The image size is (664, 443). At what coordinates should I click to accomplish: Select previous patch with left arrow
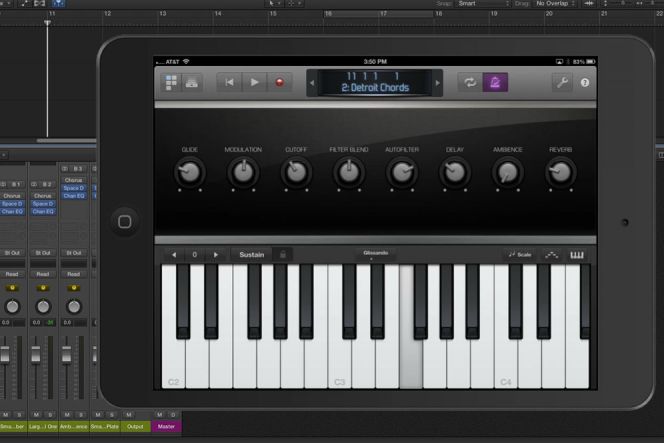(312, 83)
